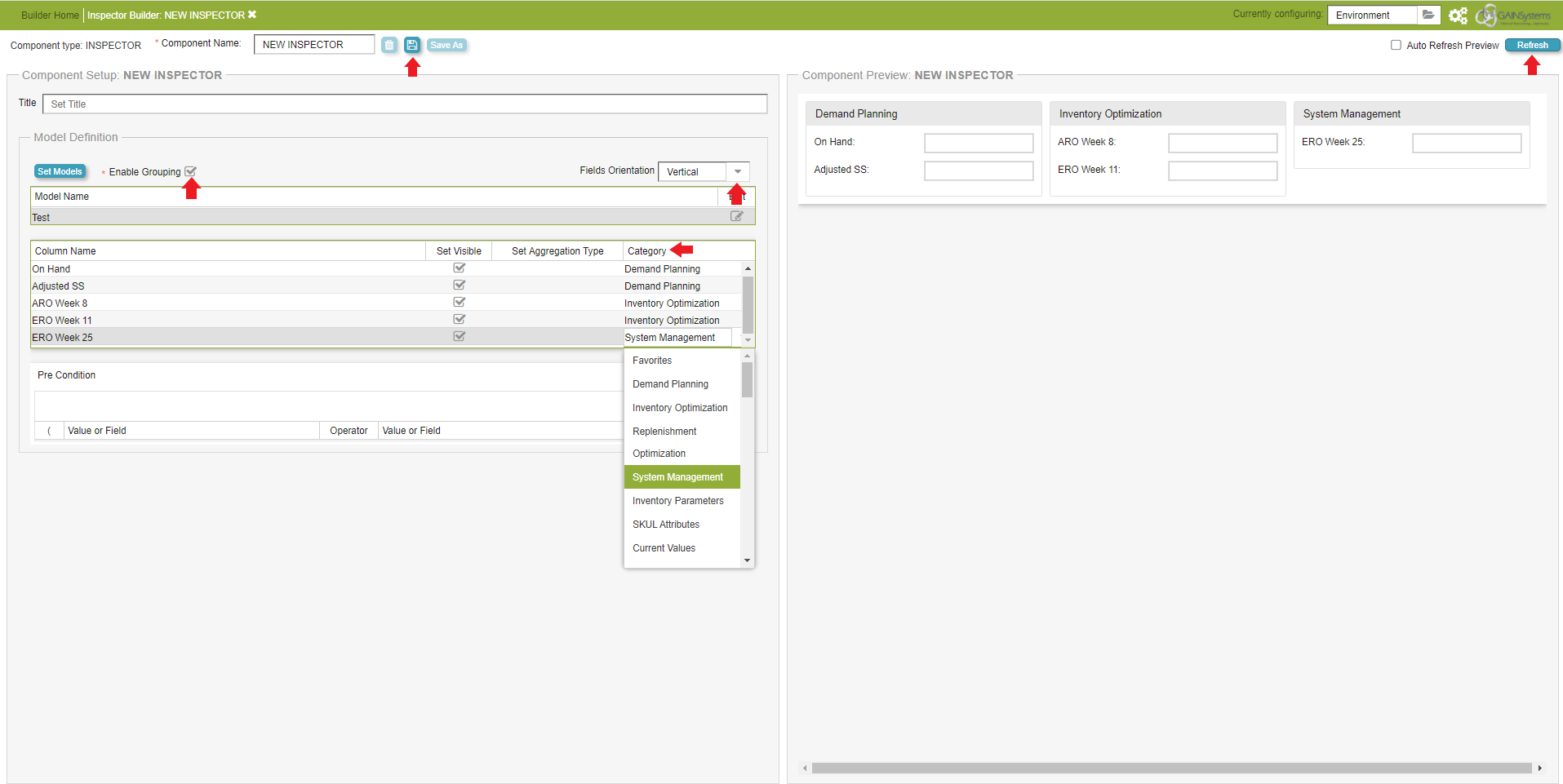This screenshot has height=784, width=1563.
Task: Click the save disk icon
Action: click(412, 45)
